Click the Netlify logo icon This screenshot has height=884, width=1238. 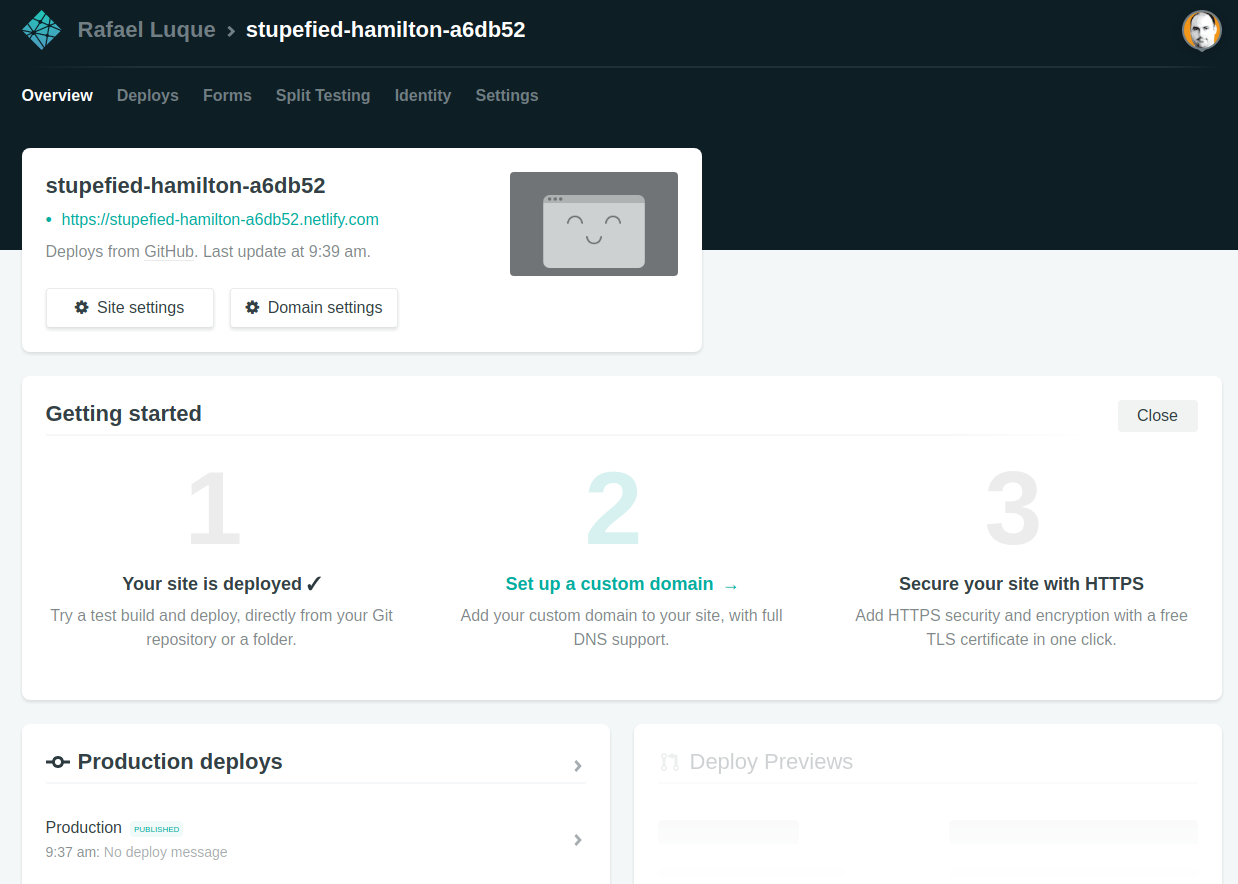[42, 30]
